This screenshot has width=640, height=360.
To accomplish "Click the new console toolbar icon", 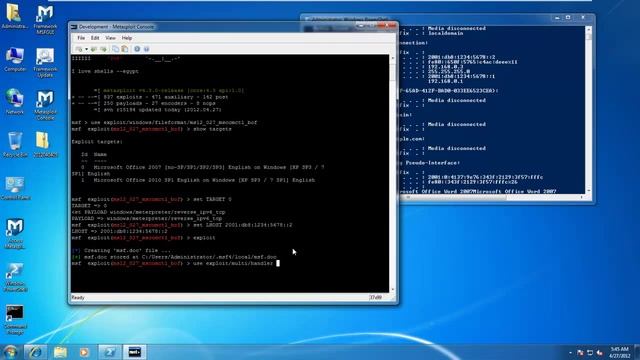I will tap(78, 49).
